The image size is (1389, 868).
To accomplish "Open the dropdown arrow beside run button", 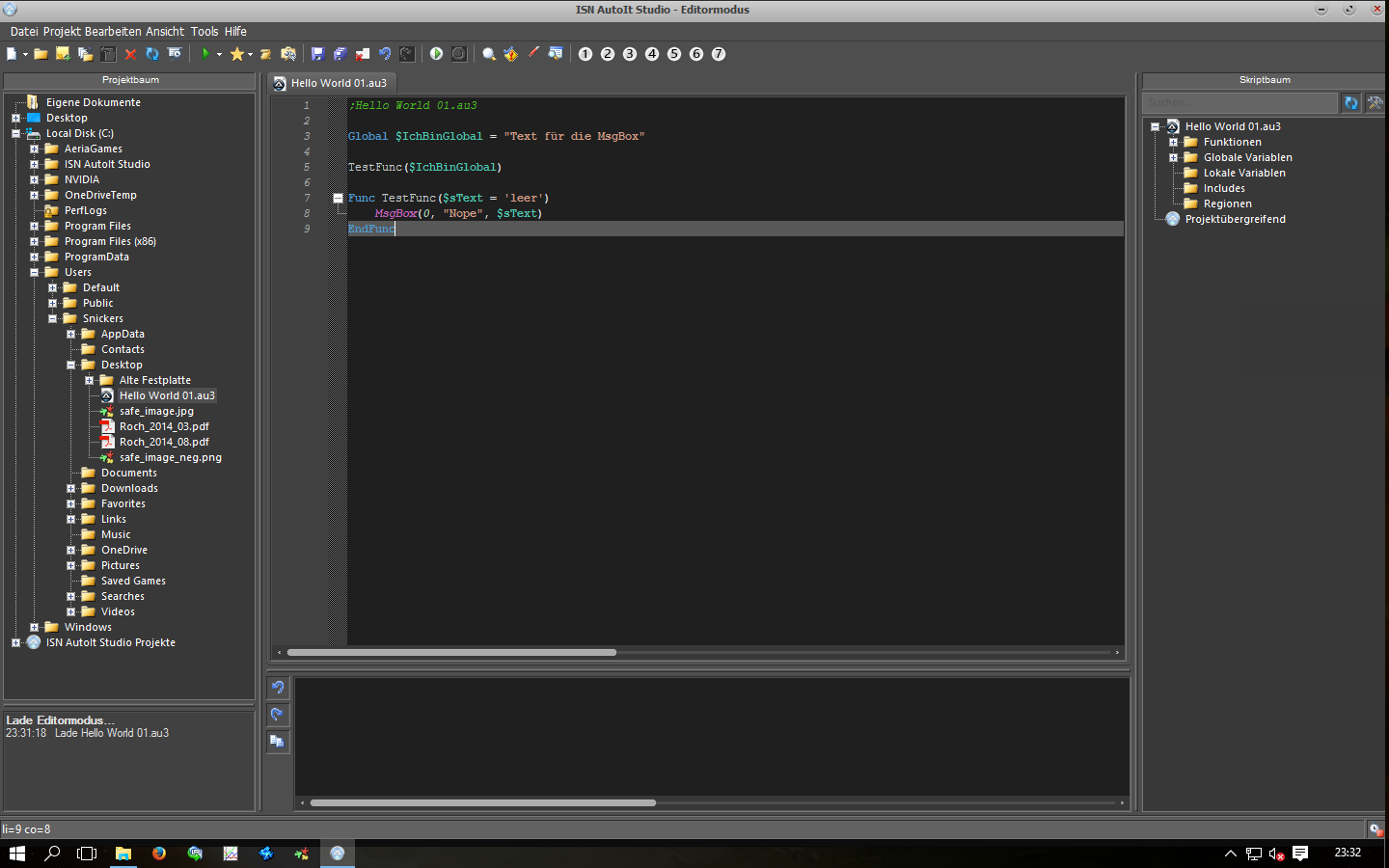I will 219,54.
